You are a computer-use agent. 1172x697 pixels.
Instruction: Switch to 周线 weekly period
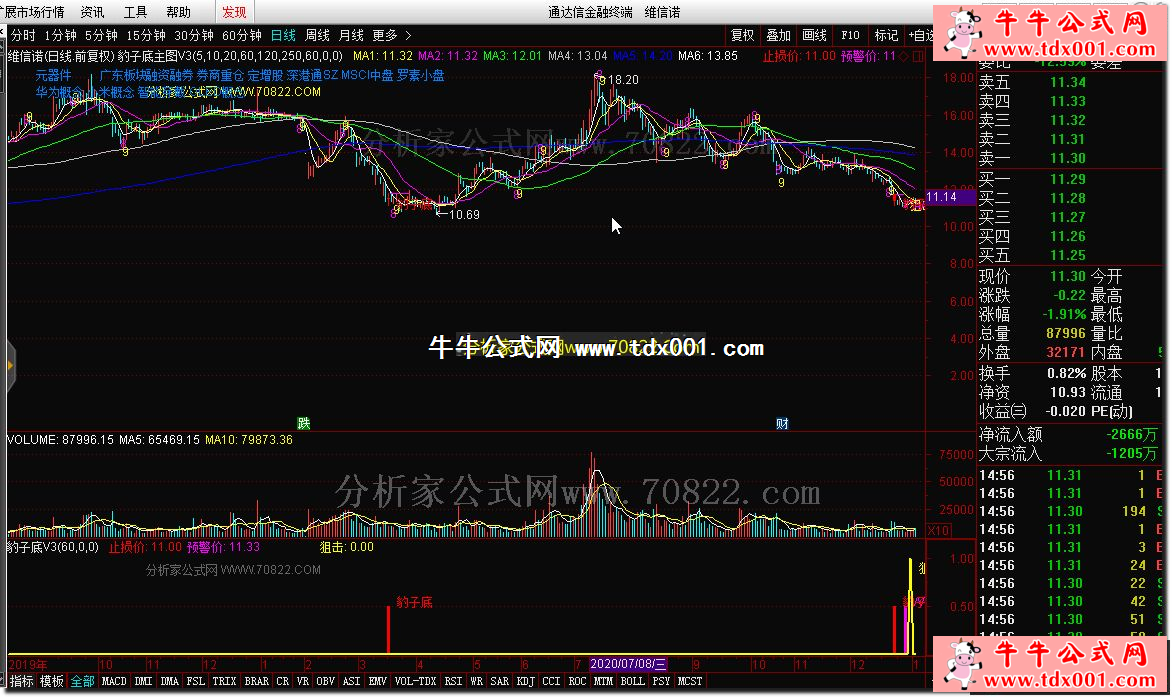tap(318, 35)
